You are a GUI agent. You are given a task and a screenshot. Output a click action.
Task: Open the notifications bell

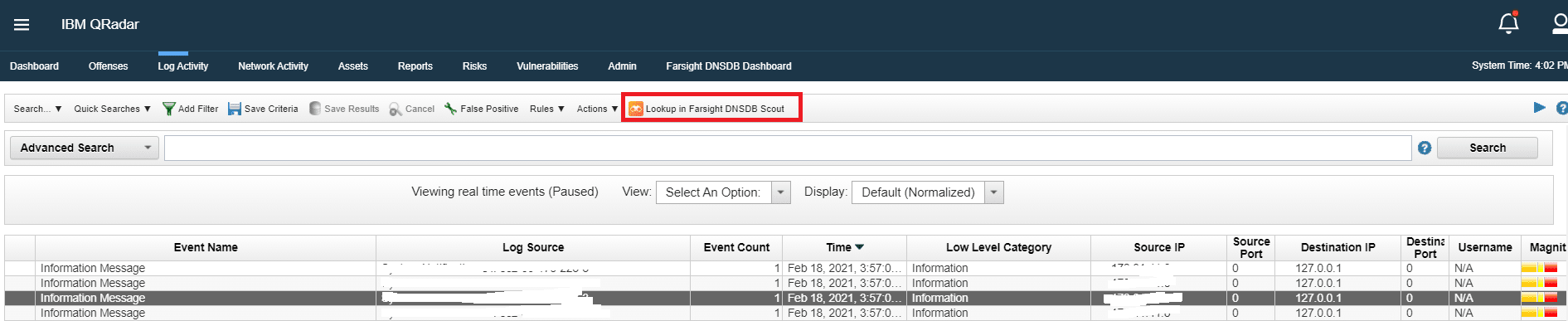(x=1508, y=23)
